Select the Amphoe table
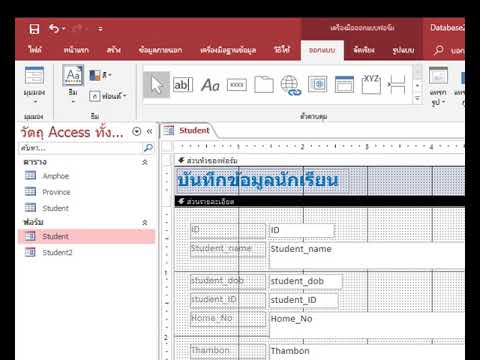Viewport: 480px width, 360px height. click(x=55, y=176)
